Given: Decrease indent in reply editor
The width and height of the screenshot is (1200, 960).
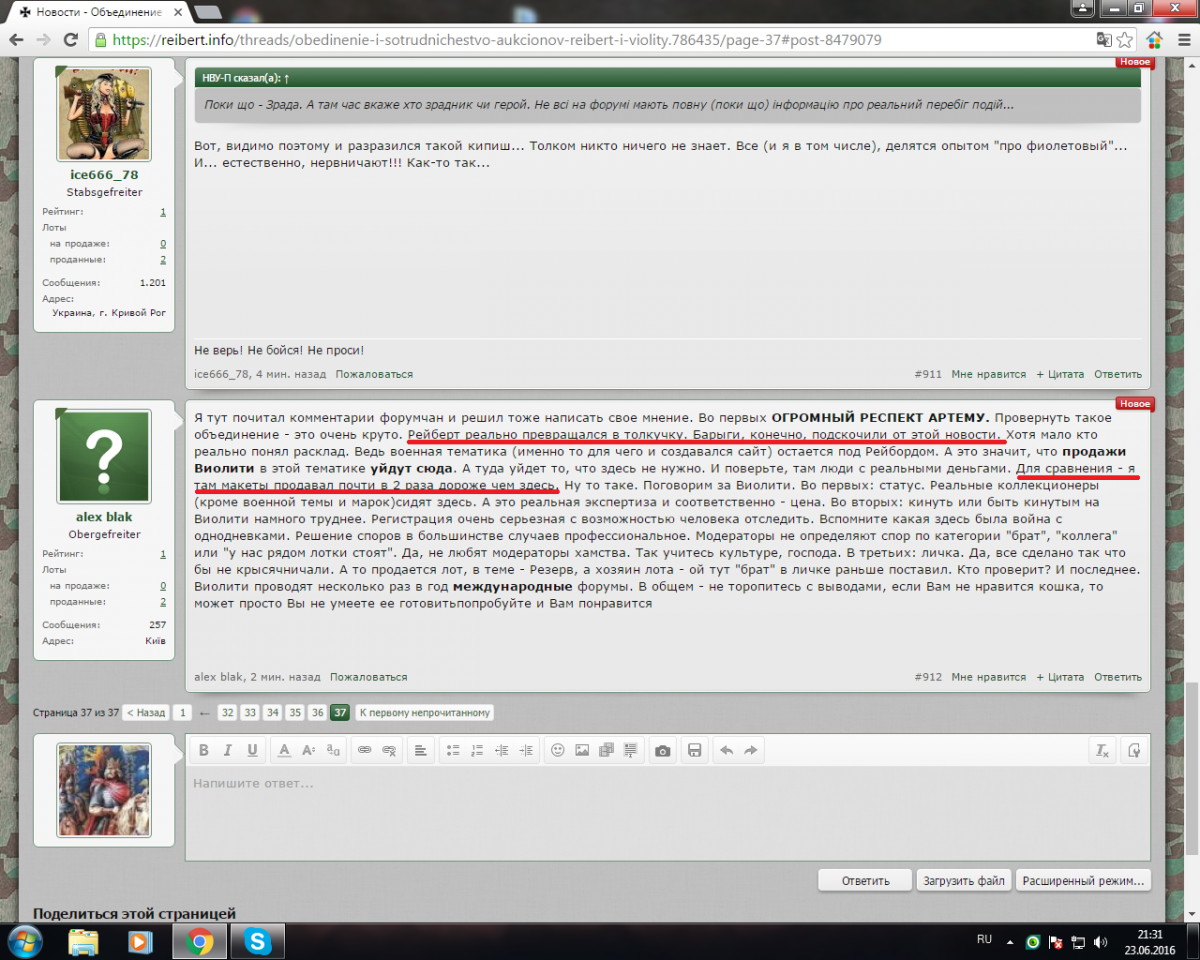Looking at the screenshot, I should click(502, 750).
